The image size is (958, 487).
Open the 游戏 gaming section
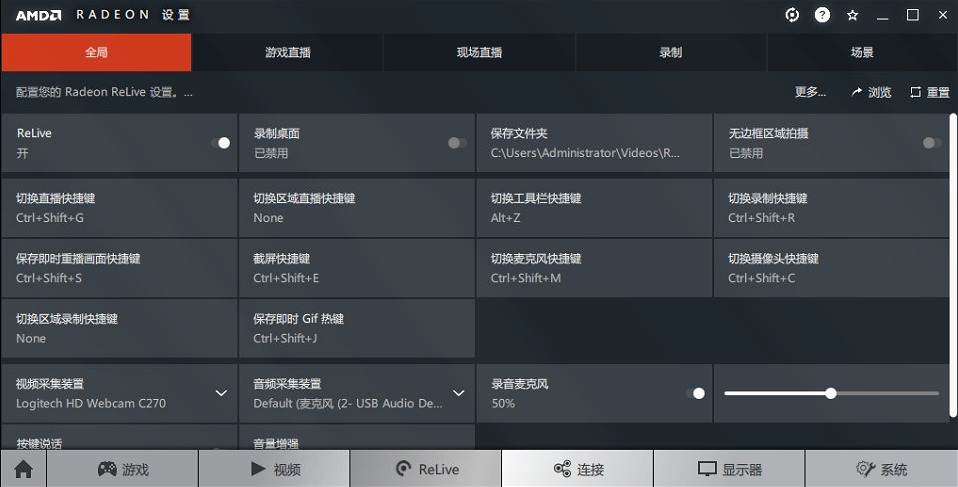pyautogui.click(x=123, y=469)
